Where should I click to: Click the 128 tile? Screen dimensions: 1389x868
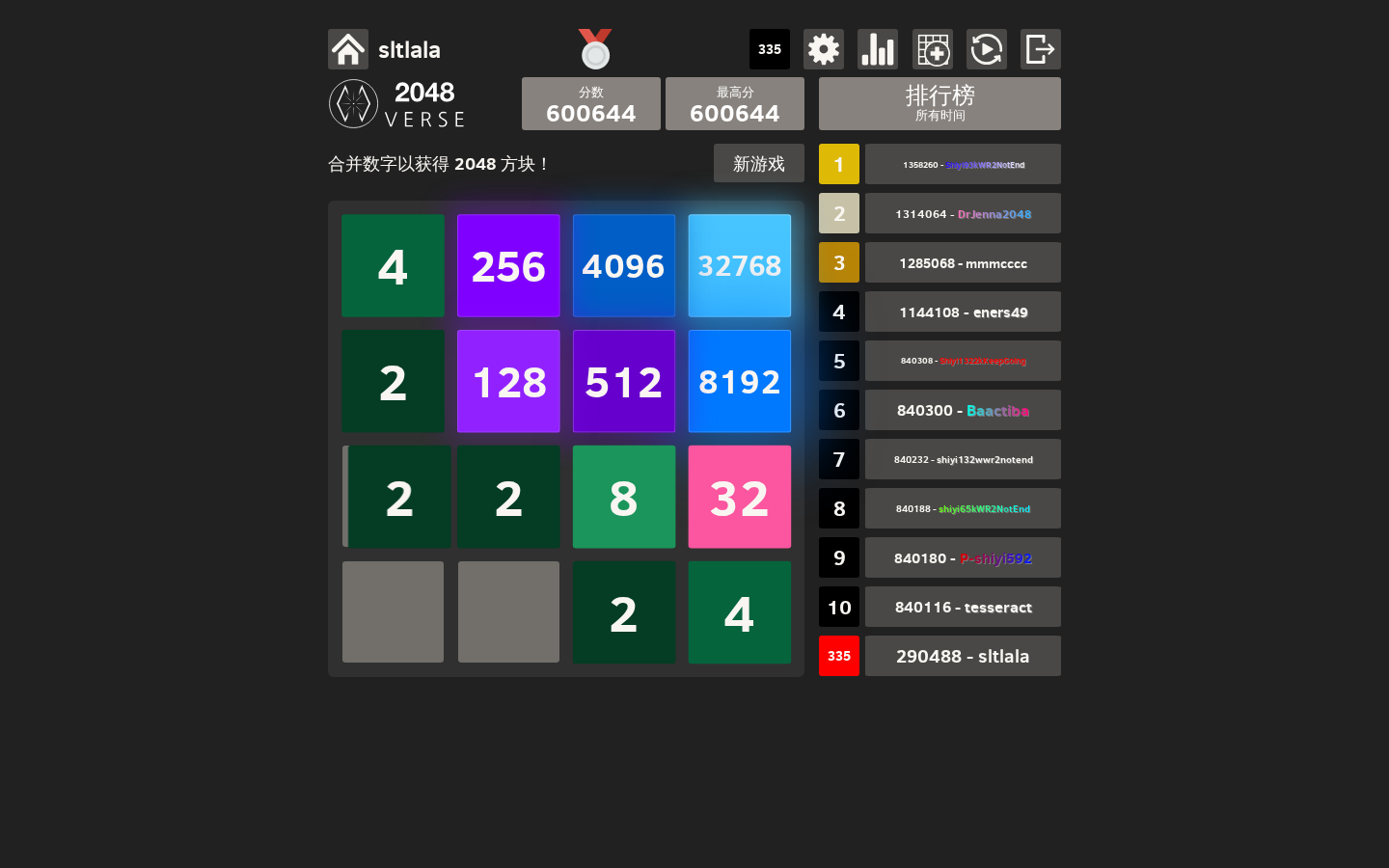click(508, 381)
